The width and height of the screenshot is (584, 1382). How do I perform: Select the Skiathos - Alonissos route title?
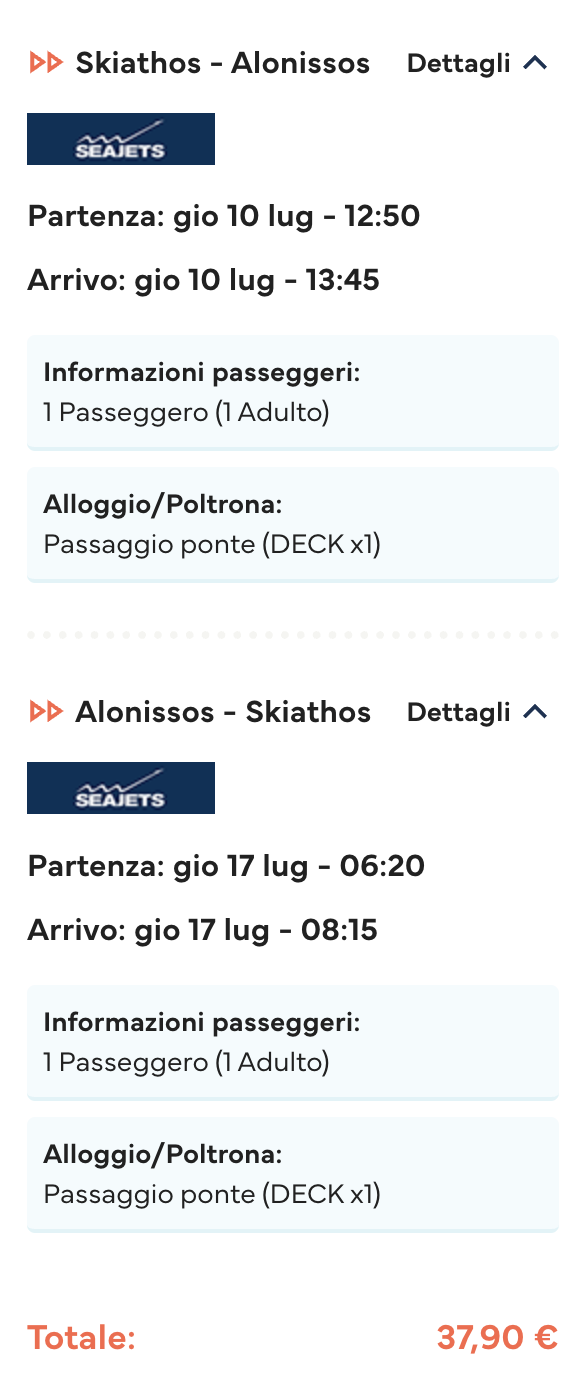223,64
